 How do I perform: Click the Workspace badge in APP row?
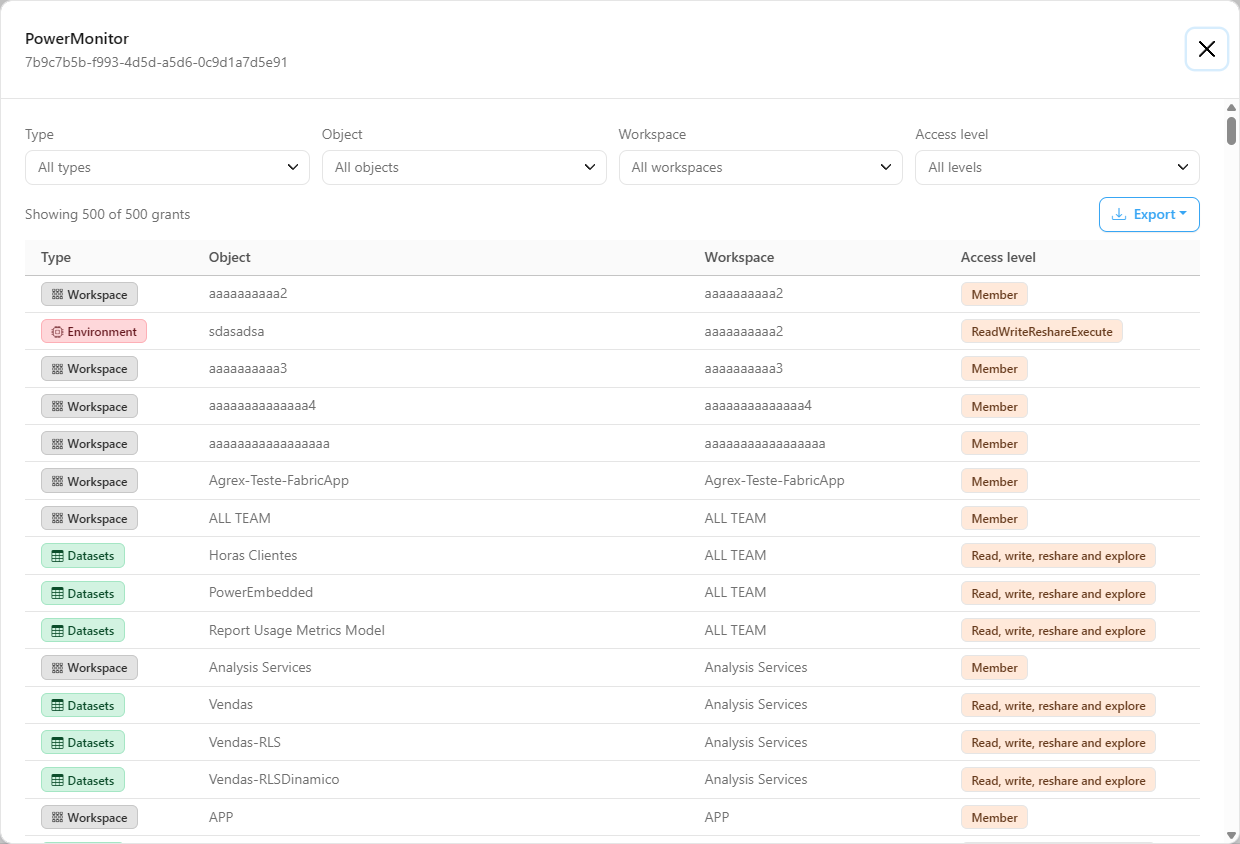89,817
